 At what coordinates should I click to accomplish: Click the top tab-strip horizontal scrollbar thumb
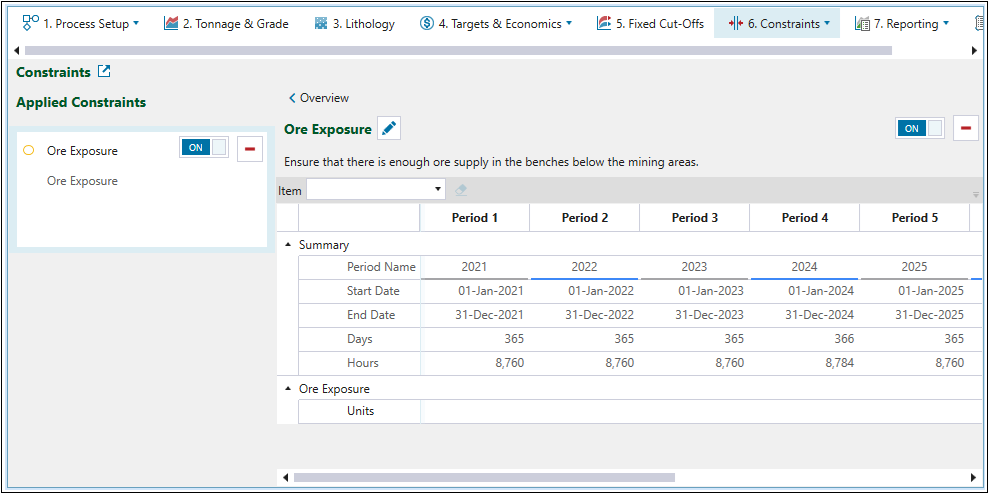458,51
